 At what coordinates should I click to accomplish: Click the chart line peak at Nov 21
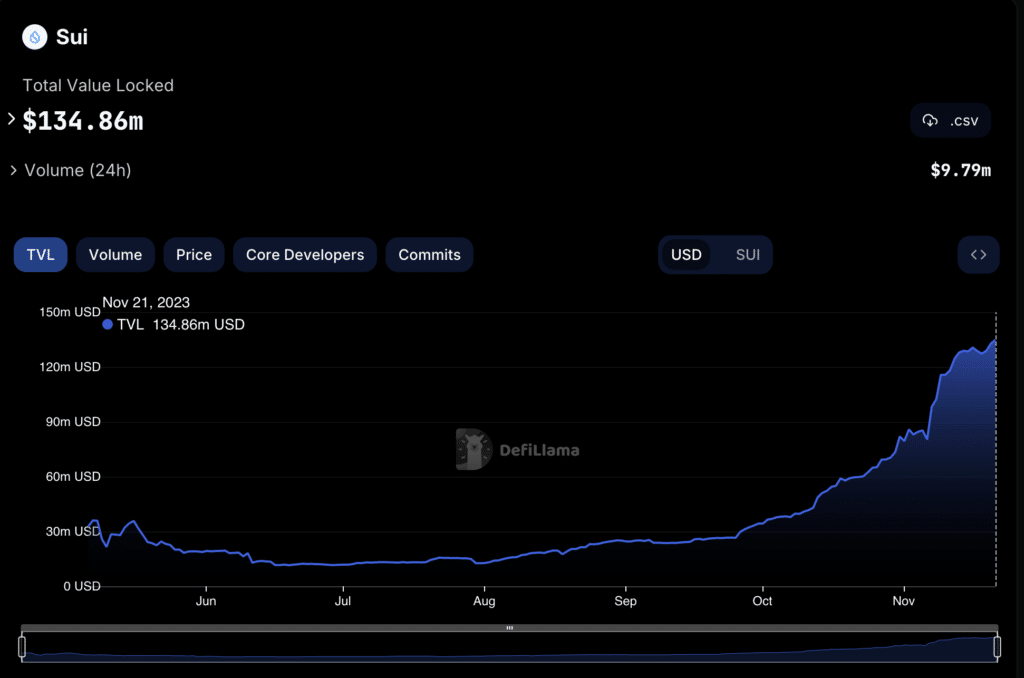pyautogui.click(x=995, y=340)
